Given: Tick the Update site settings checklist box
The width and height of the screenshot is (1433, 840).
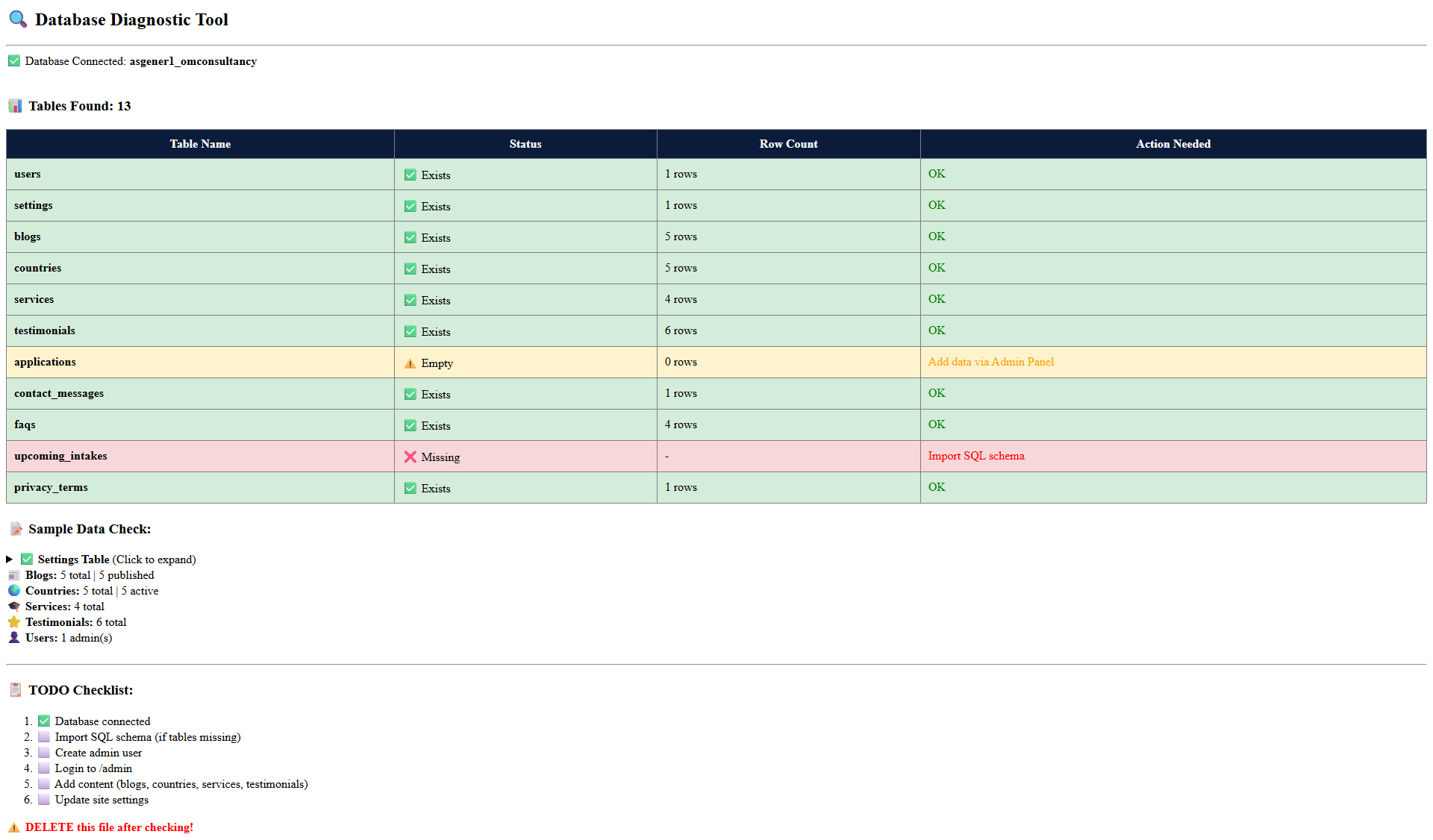Looking at the screenshot, I should pos(44,800).
